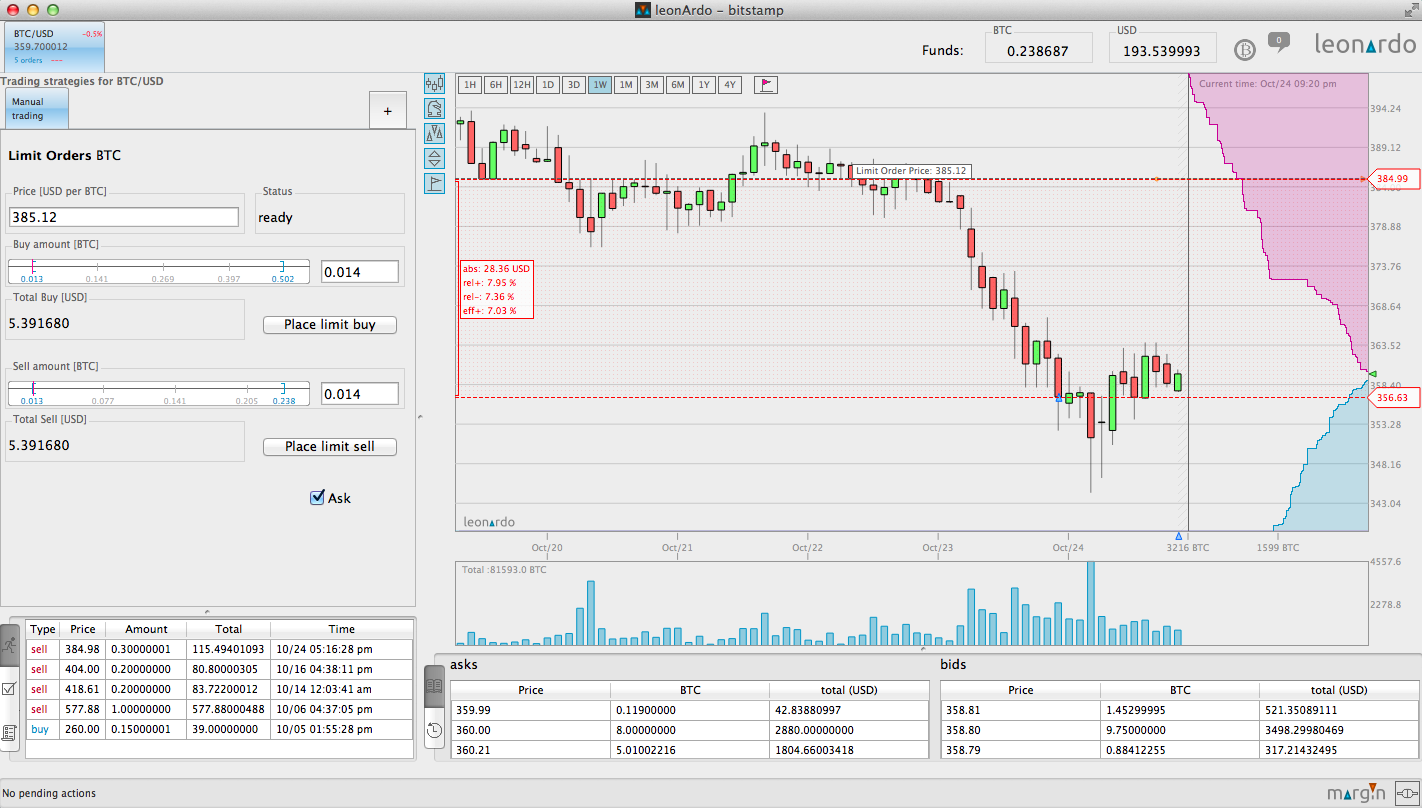The width and height of the screenshot is (1422, 808).
Task: Click the BTC funds value 0.238687
Action: point(1038,50)
